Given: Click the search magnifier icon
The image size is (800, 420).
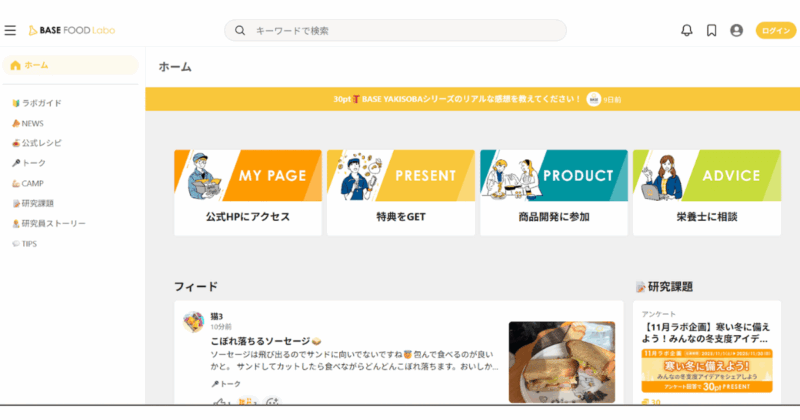Looking at the screenshot, I should (x=240, y=31).
